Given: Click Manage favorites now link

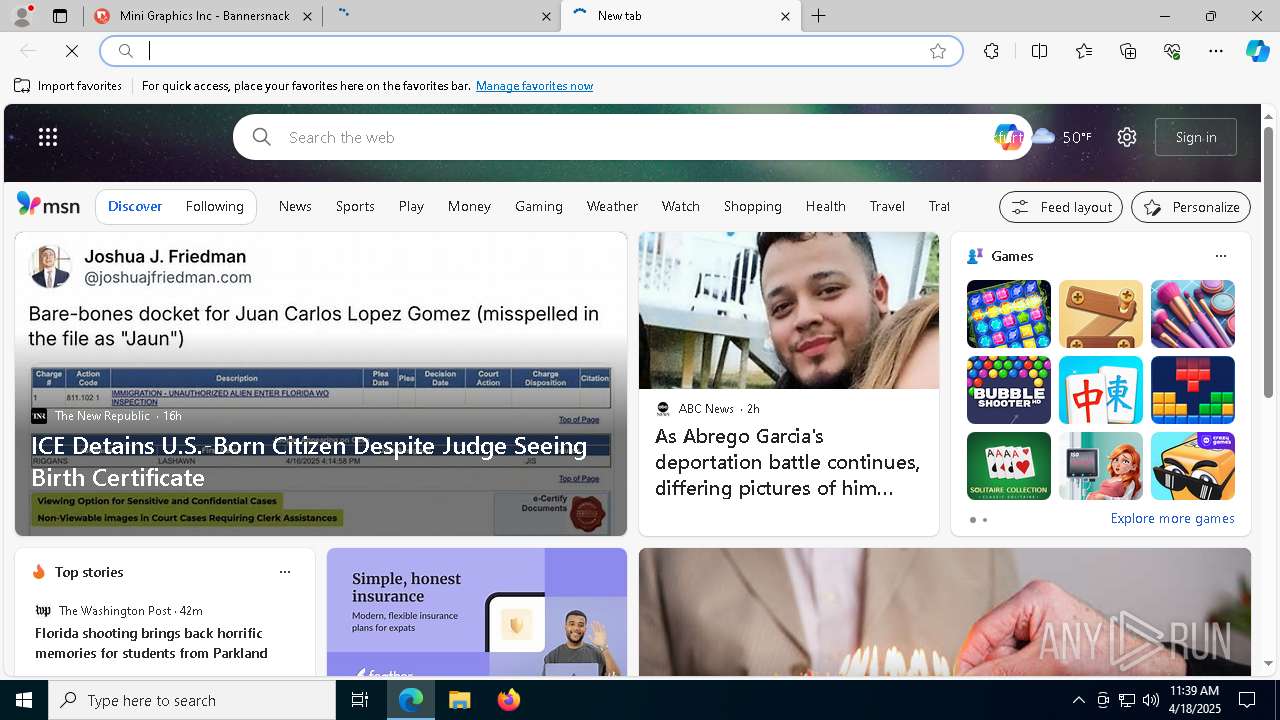Looking at the screenshot, I should coord(534,86).
